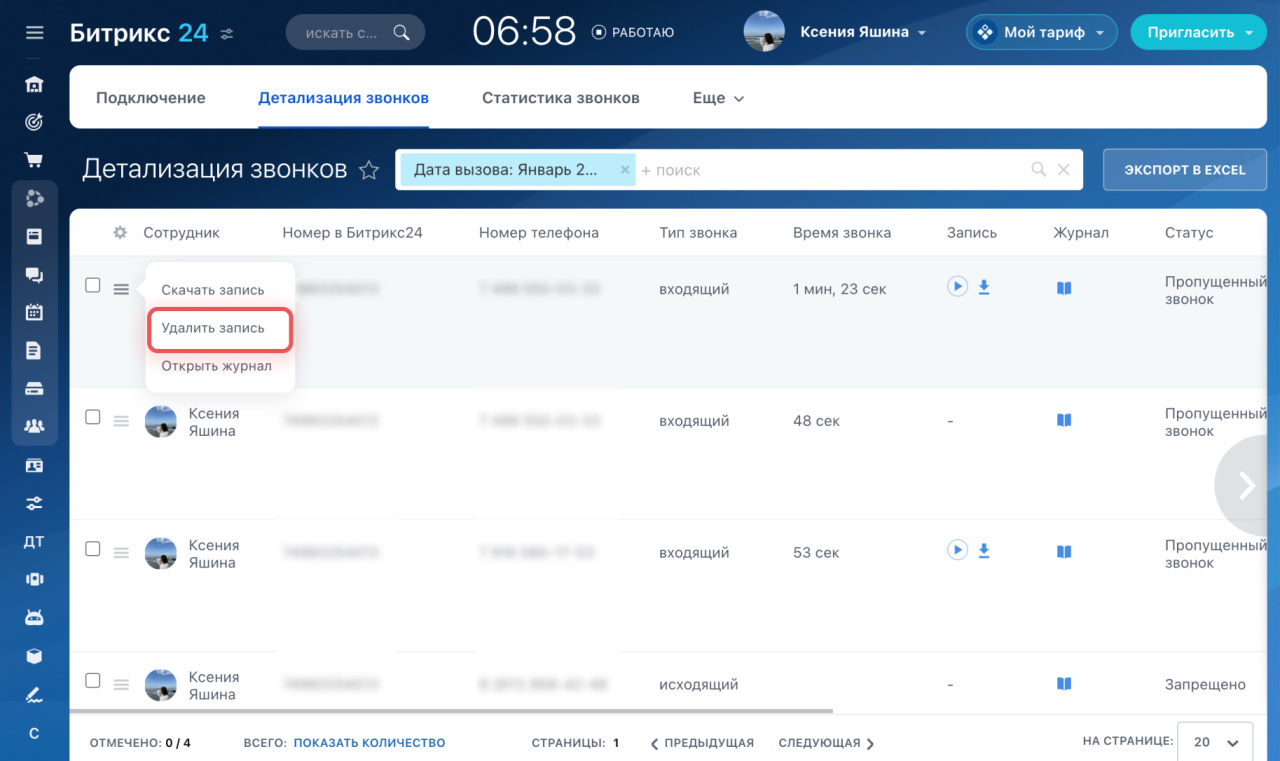Screen dimensions: 1280x761
Task: Toggle the РАБОТАЮ work status indicator
Action: 632,33
